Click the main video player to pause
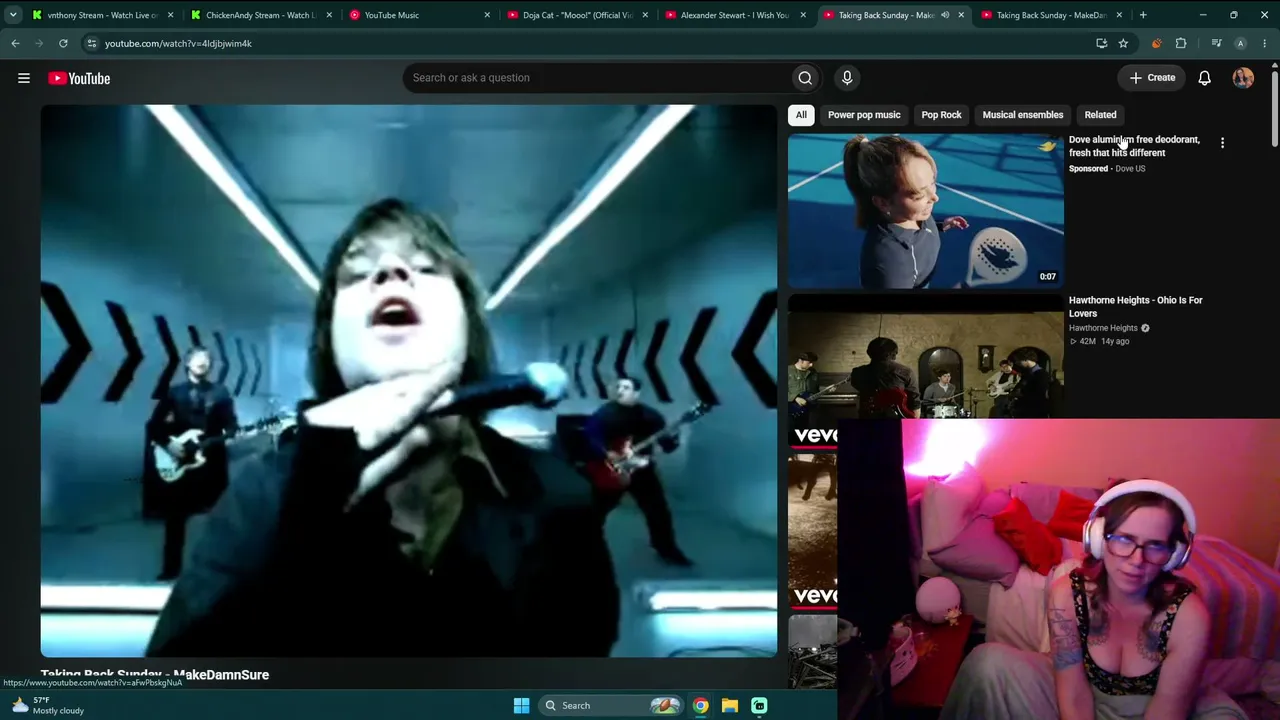 tap(409, 381)
